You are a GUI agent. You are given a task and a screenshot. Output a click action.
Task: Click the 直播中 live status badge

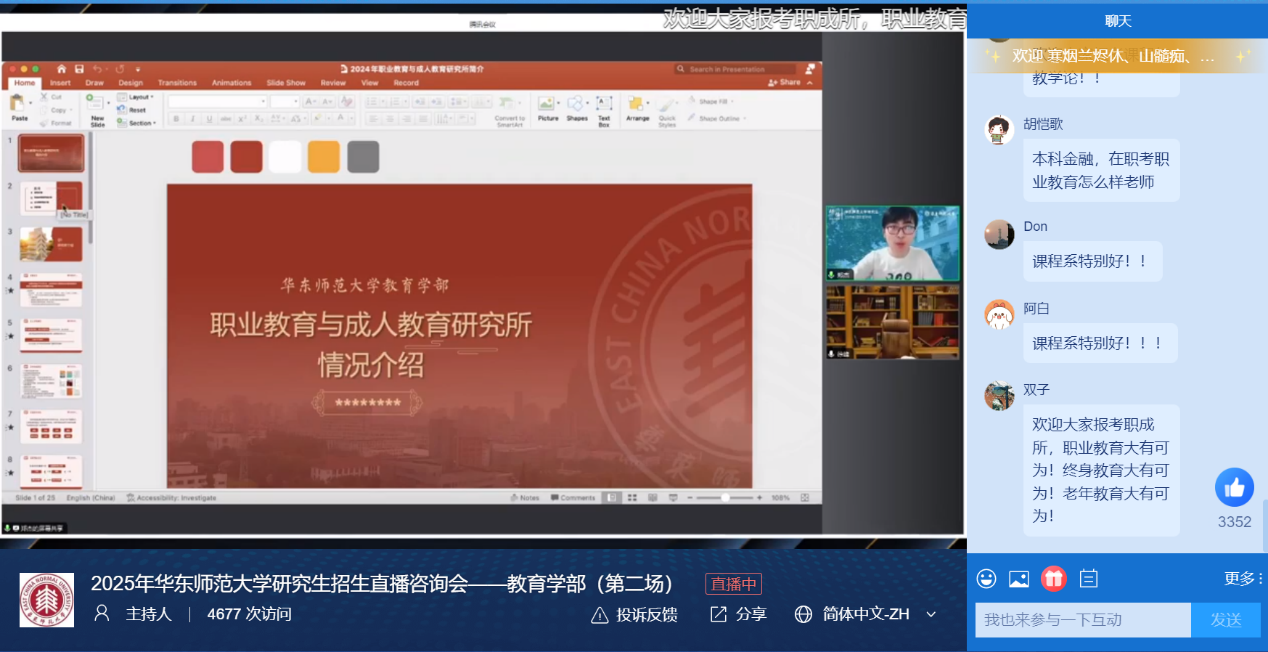coord(733,584)
